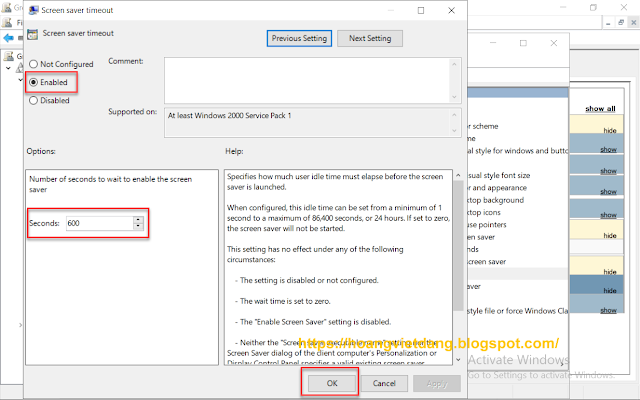Click the Comment box scroll up arrow
The height and width of the screenshot is (400, 640).
tap(454, 64)
